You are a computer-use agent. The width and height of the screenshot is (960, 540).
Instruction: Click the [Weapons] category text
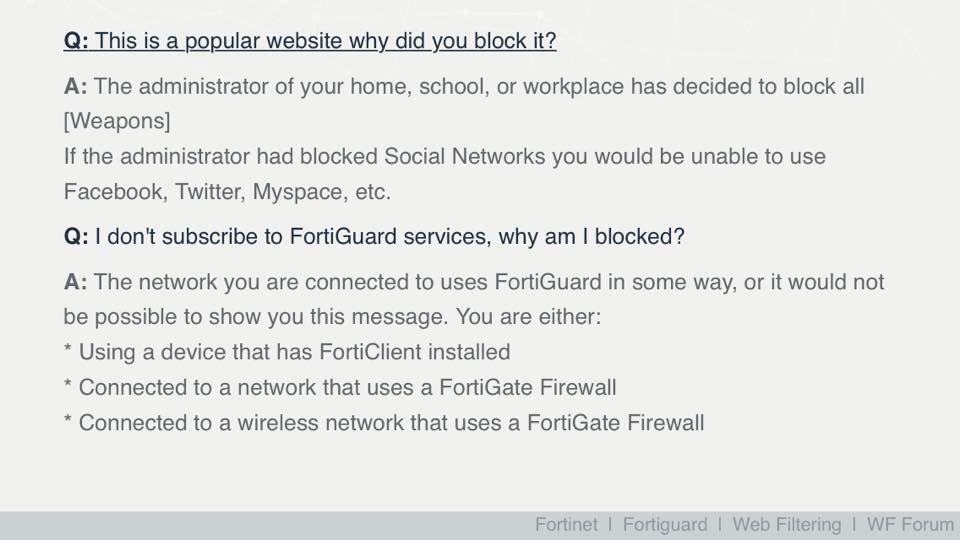click(x=117, y=121)
